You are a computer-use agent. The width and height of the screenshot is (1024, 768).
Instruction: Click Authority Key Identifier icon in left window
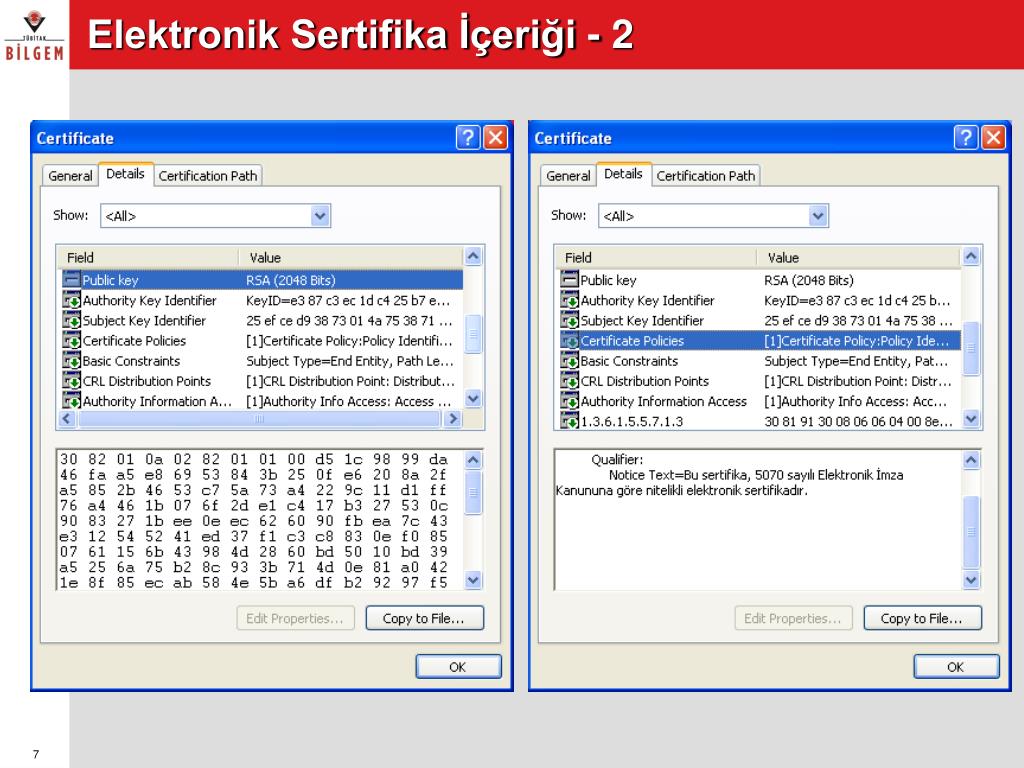click(x=71, y=300)
